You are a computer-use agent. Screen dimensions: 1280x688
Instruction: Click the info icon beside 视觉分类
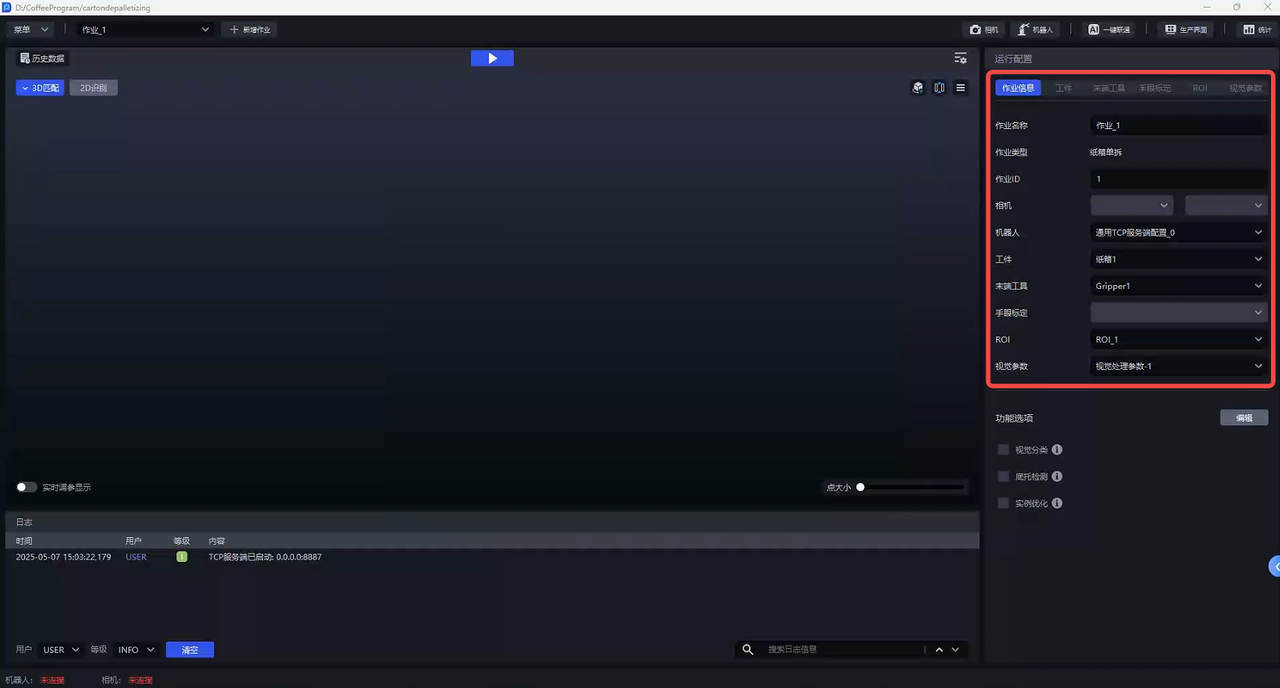coord(1057,450)
